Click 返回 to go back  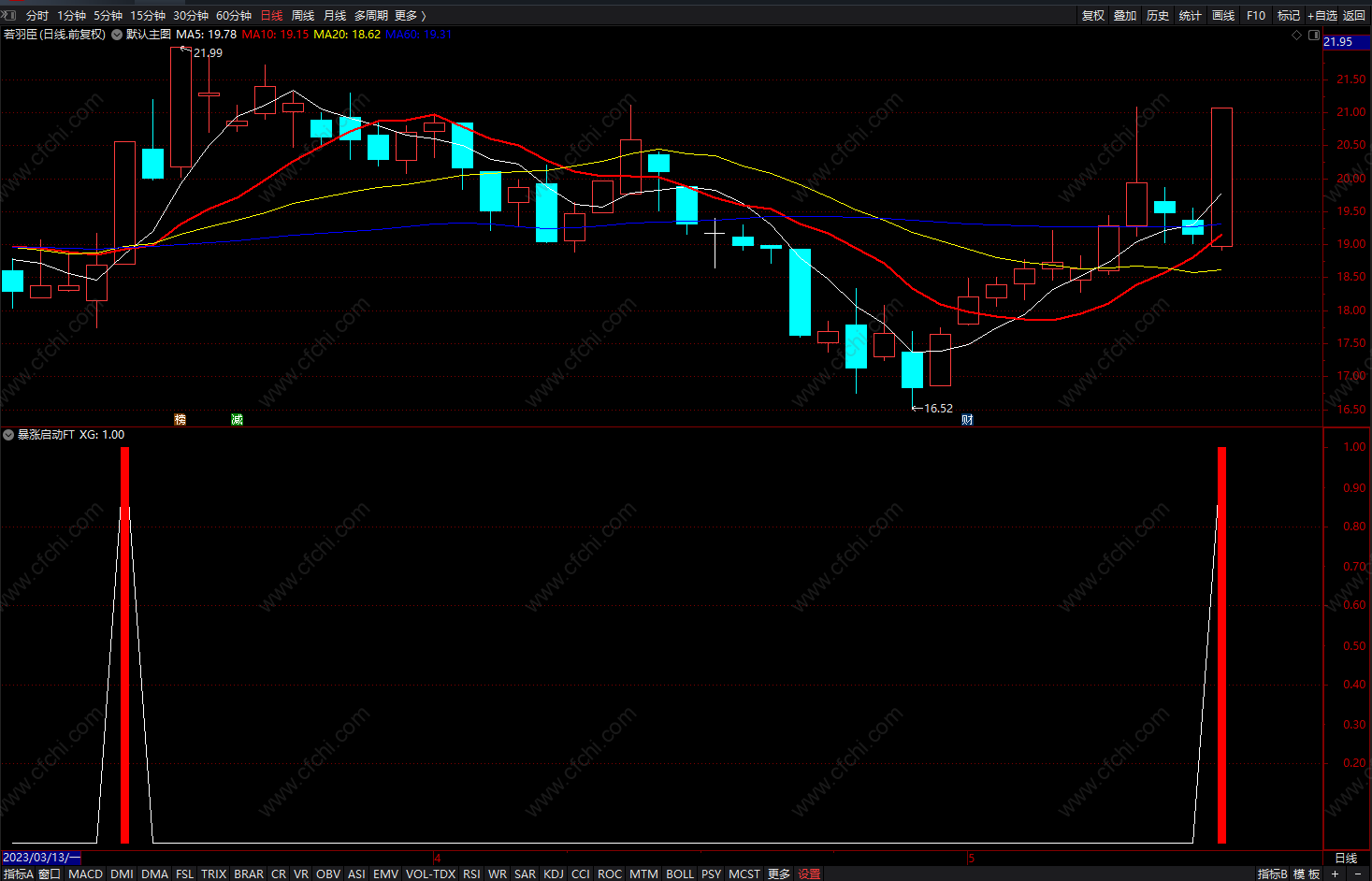[1354, 16]
